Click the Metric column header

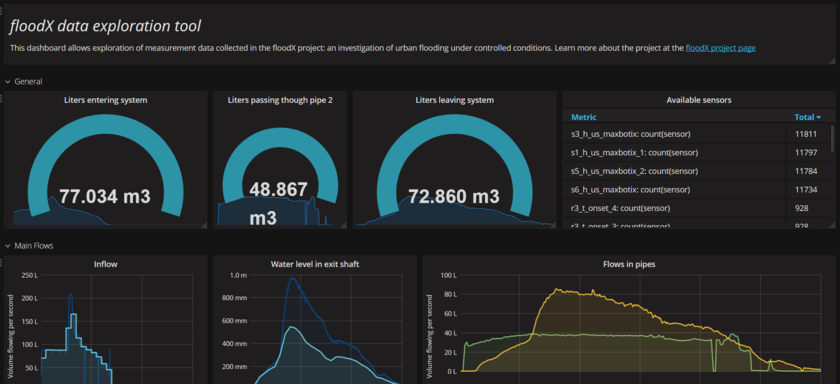(583, 117)
